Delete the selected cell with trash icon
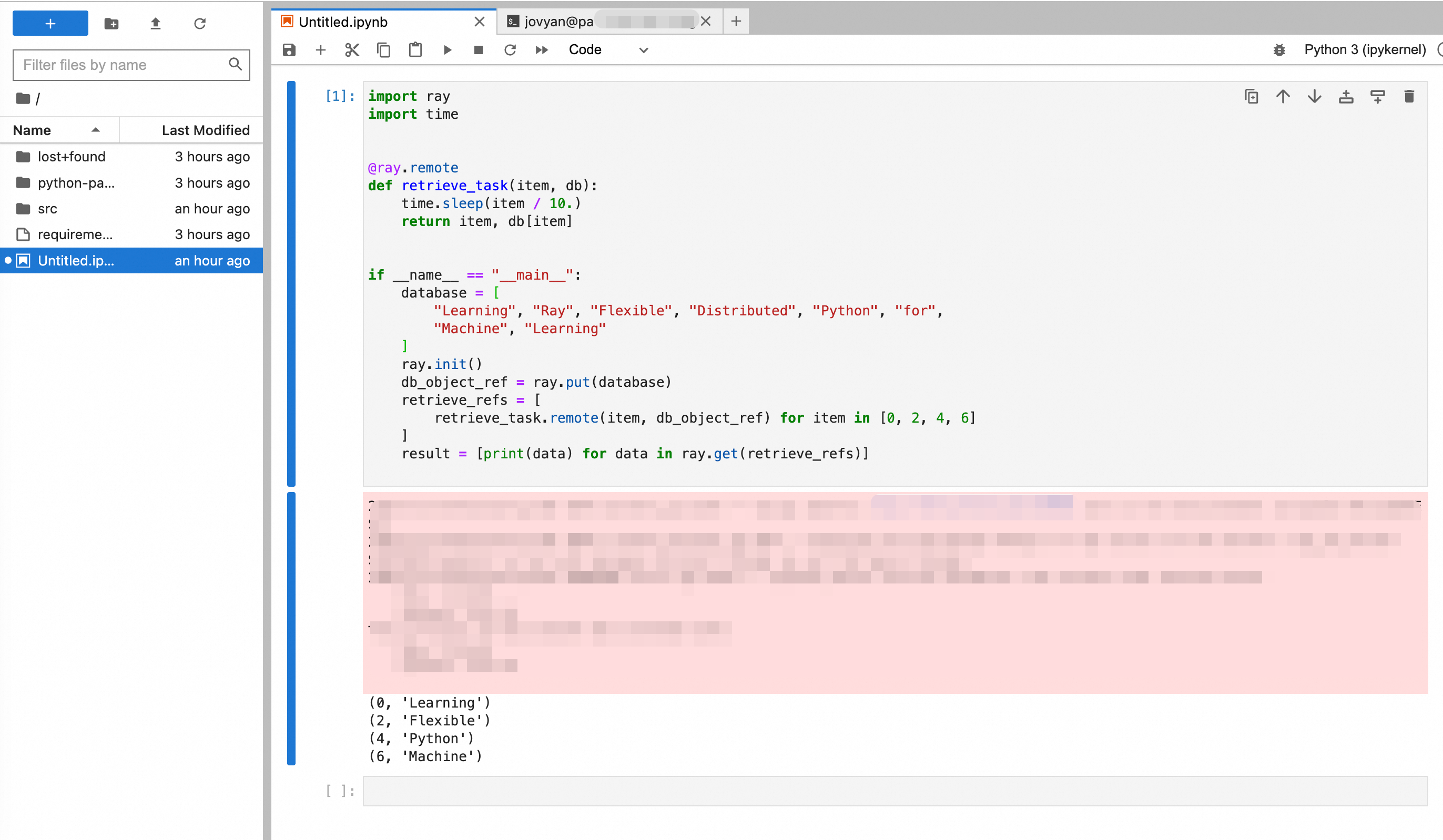Screen dimensions: 1443x840 [1409, 96]
